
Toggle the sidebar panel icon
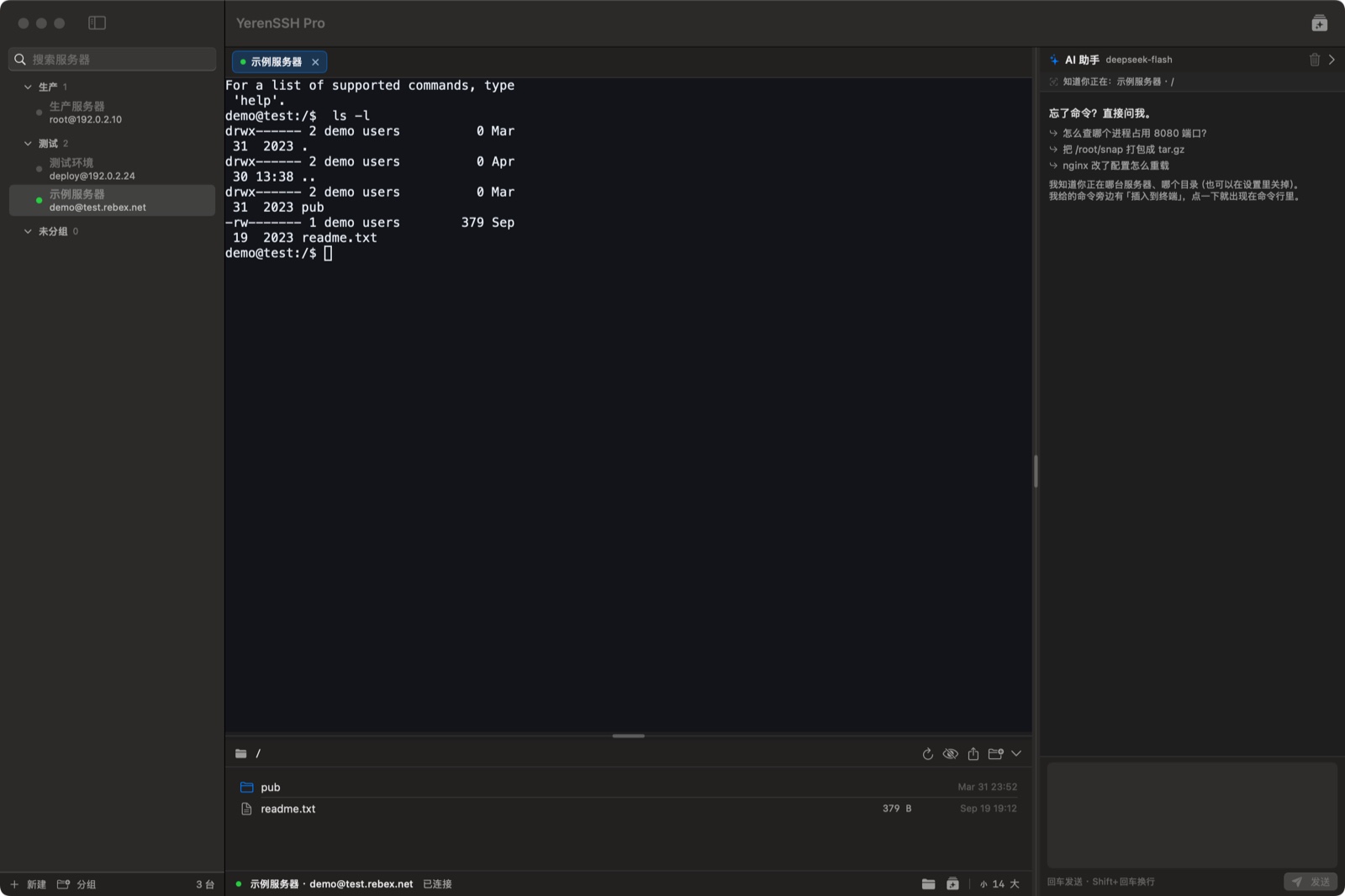97,23
